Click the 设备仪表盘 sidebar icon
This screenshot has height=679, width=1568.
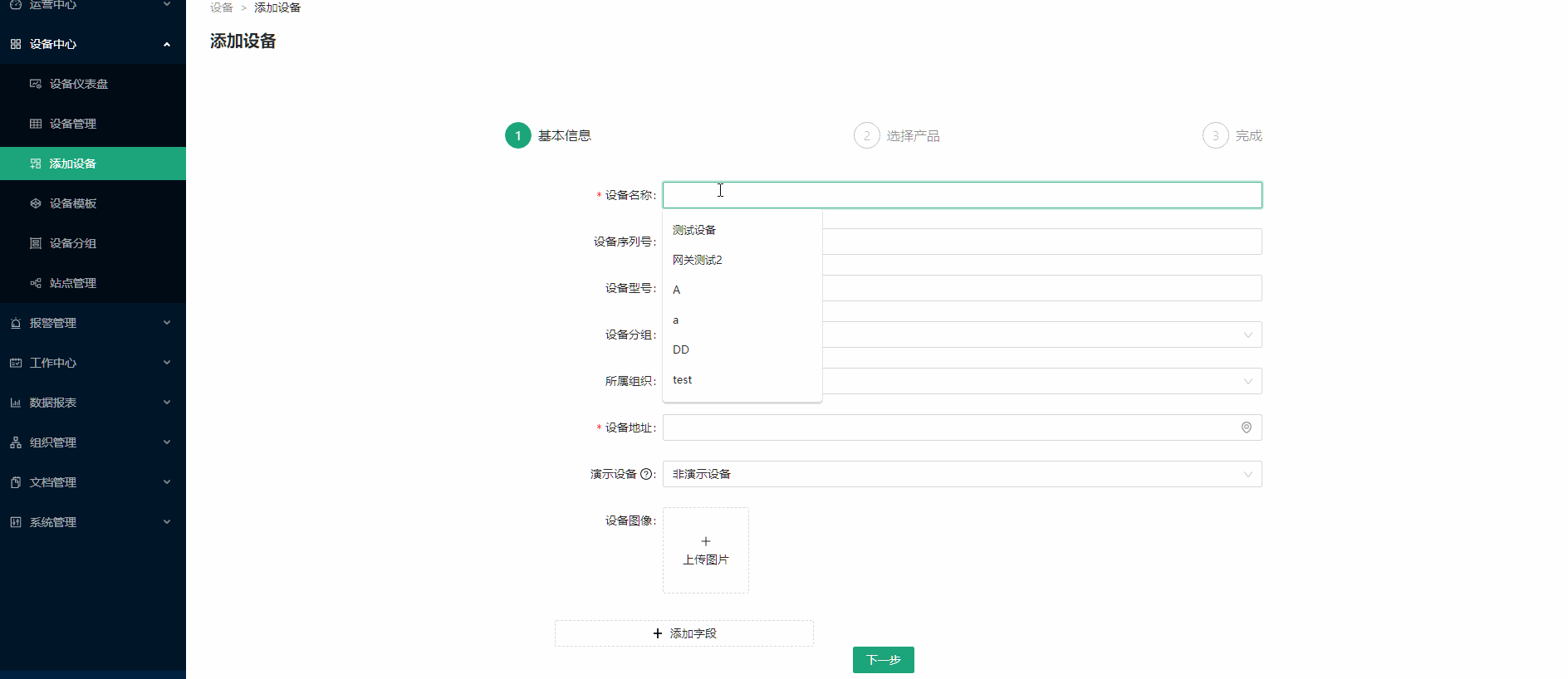pyautogui.click(x=36, y=84)
